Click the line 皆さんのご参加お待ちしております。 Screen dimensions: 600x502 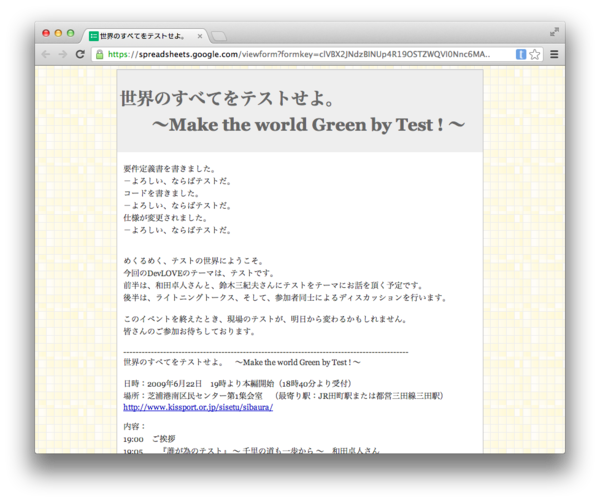point(190,331)
